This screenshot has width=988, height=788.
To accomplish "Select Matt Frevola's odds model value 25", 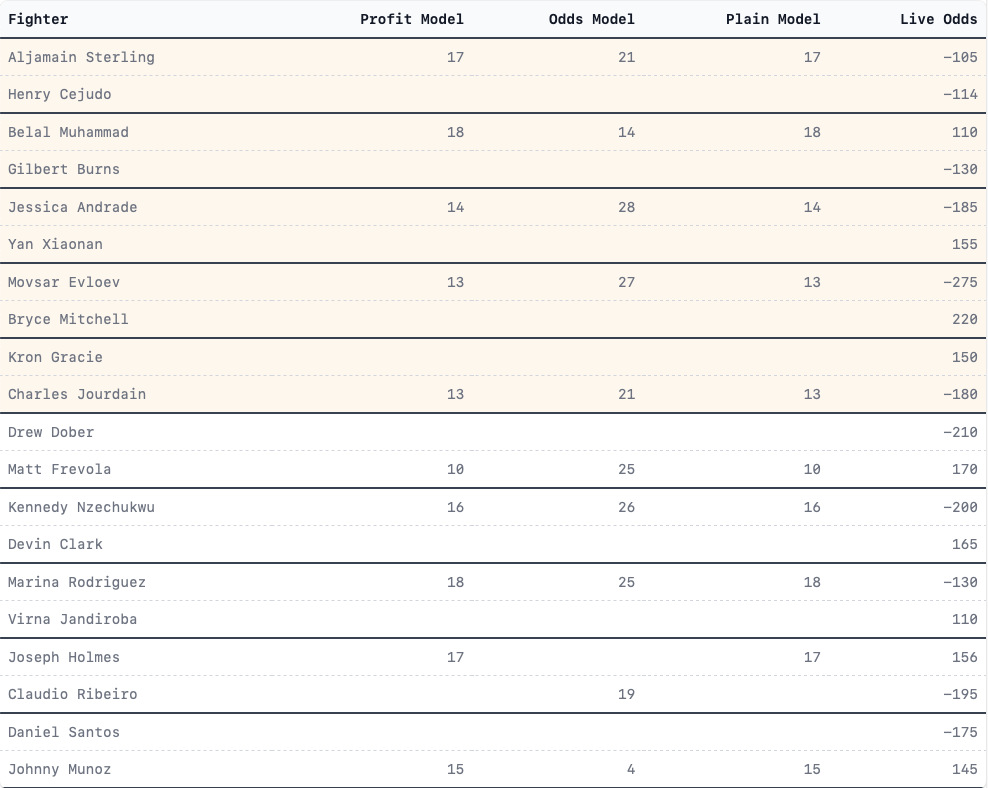I will click(626, 469).
